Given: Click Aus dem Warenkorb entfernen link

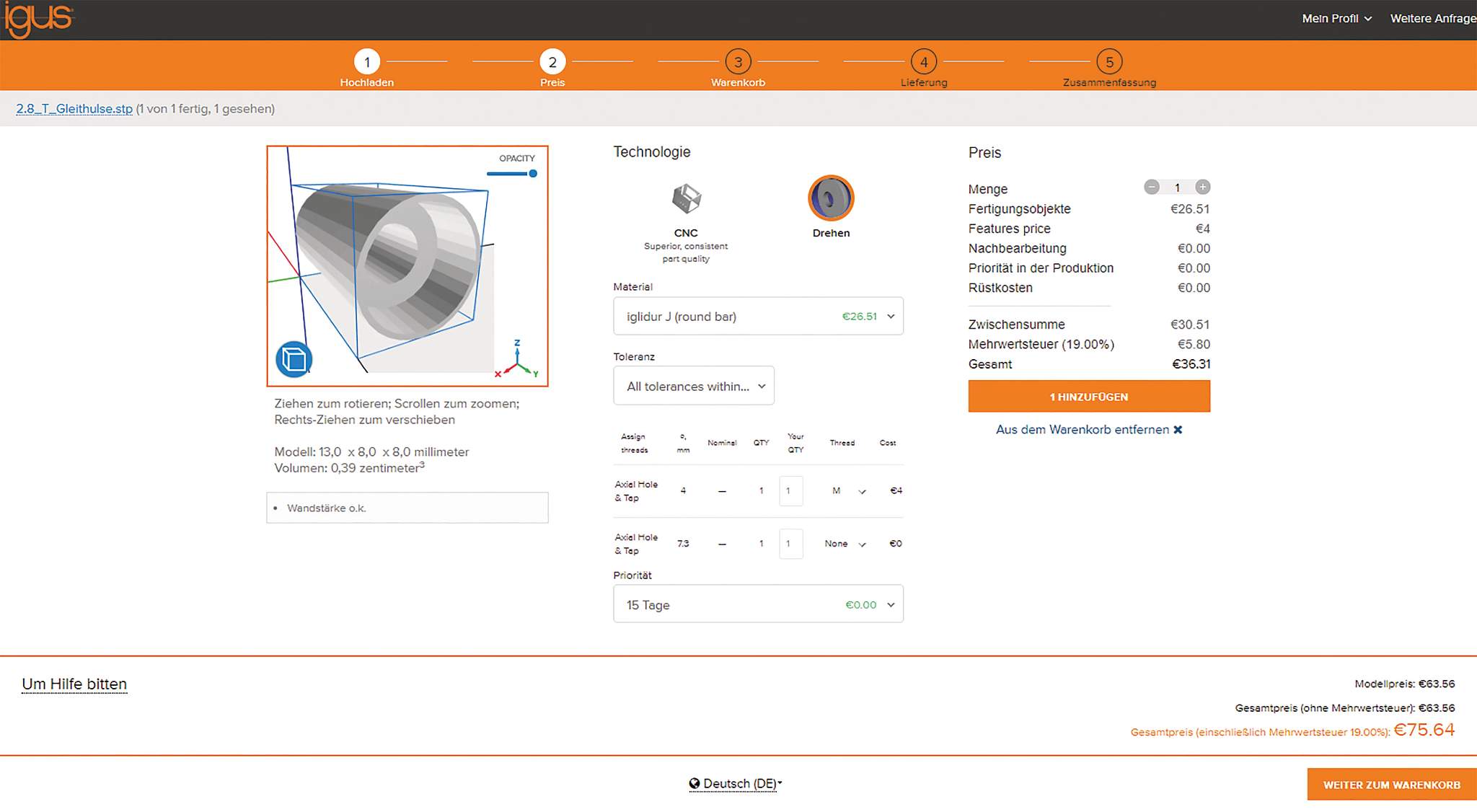Looking at the screenshot, I should (x=1088, y=430).
